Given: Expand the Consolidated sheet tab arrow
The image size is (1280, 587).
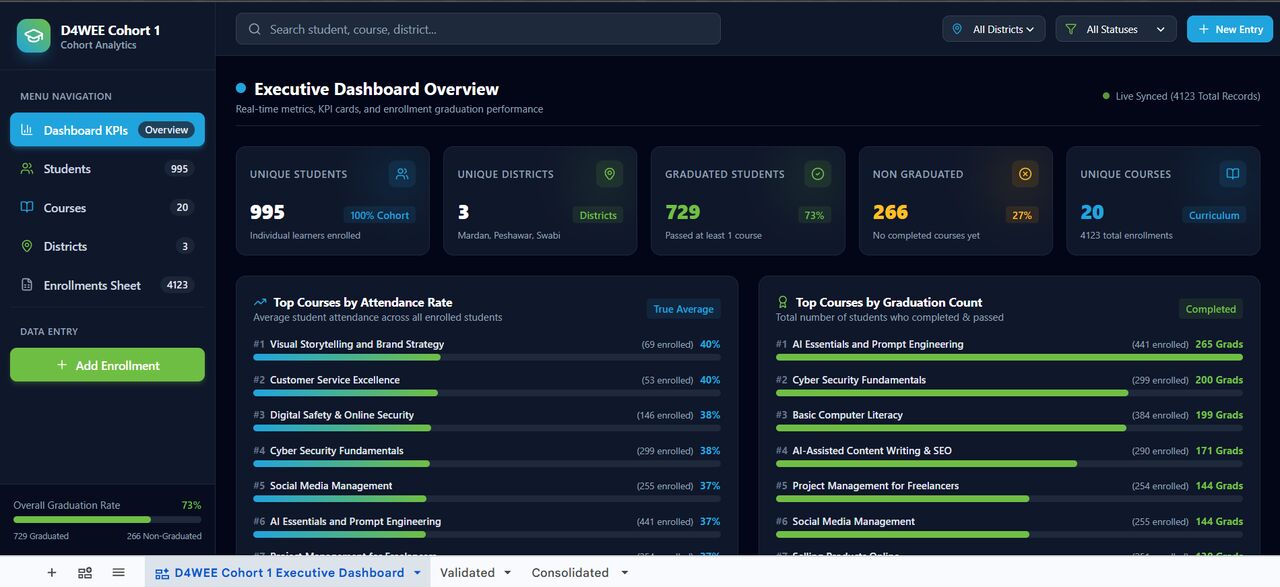Looking at the screenshot, I should [x=625, y=573].
